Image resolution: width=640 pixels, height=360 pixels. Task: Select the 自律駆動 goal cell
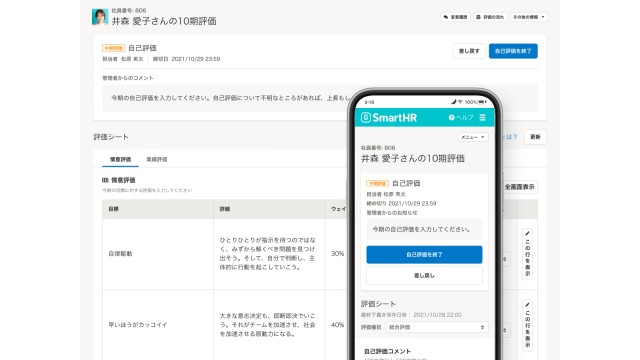pos(158,254)
